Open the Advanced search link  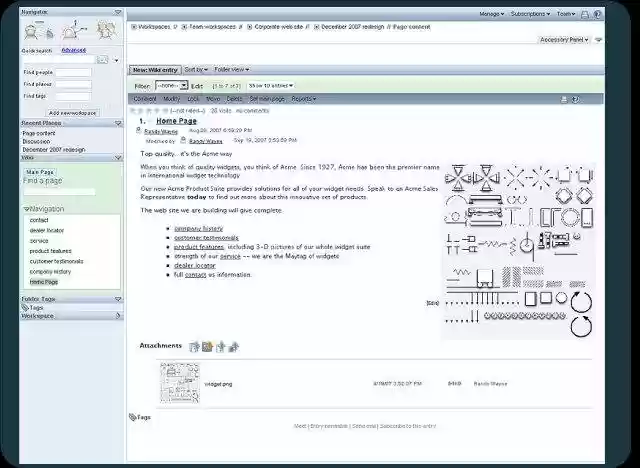(74, 50)
